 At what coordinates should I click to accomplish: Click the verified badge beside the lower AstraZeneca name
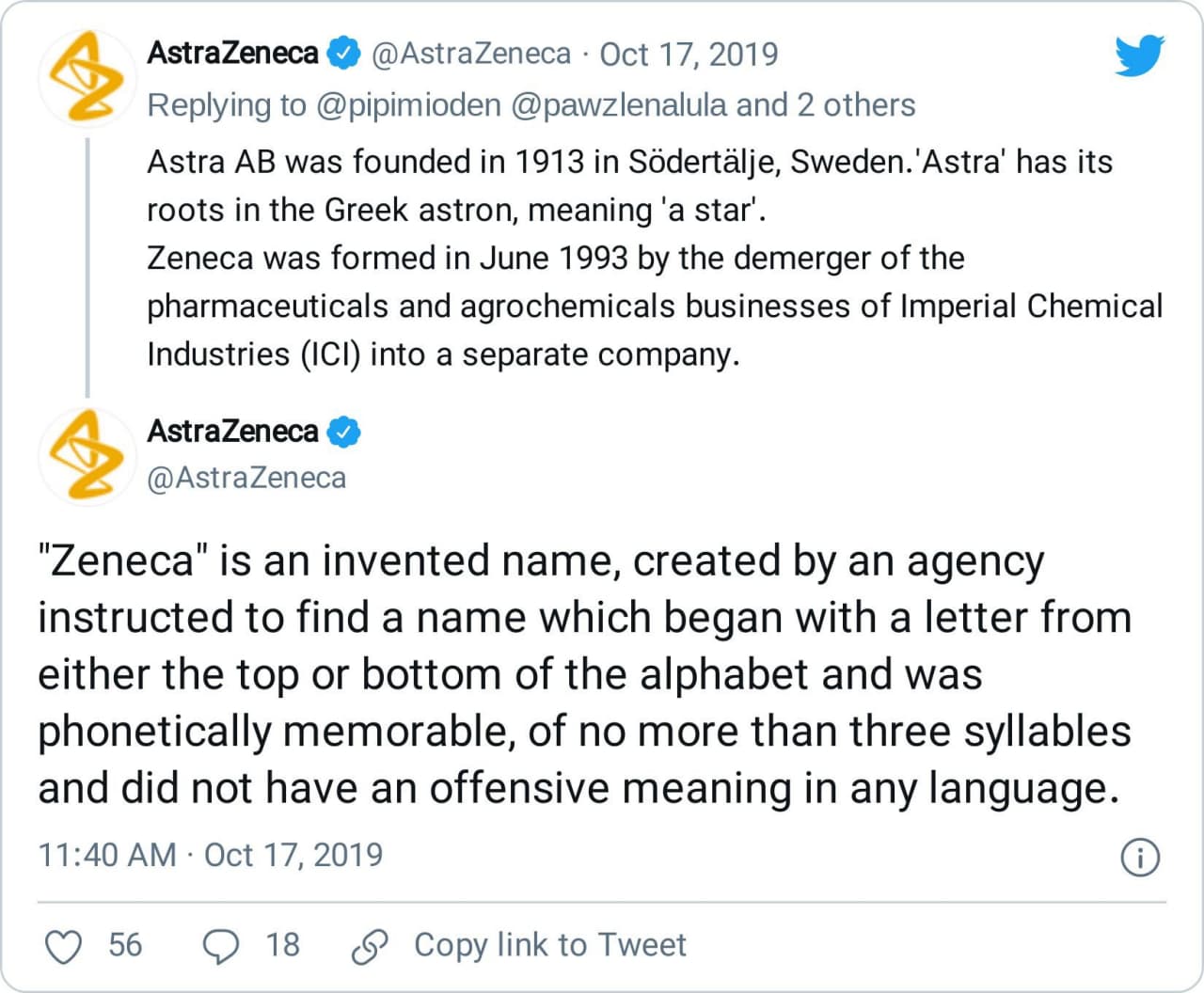click(343, 432)
